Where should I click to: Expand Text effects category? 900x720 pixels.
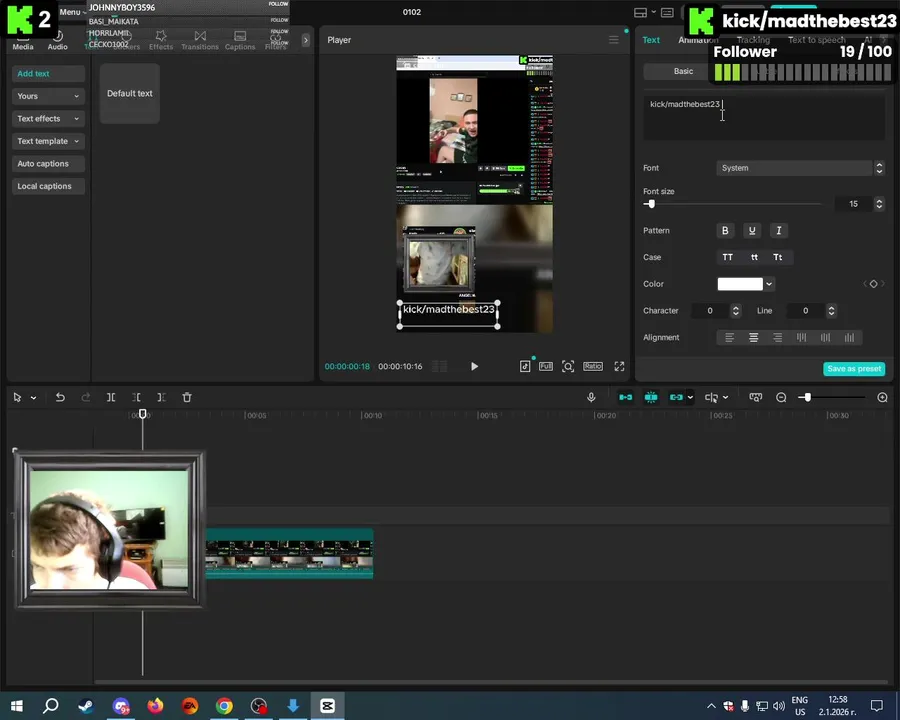tap(48, 118)
